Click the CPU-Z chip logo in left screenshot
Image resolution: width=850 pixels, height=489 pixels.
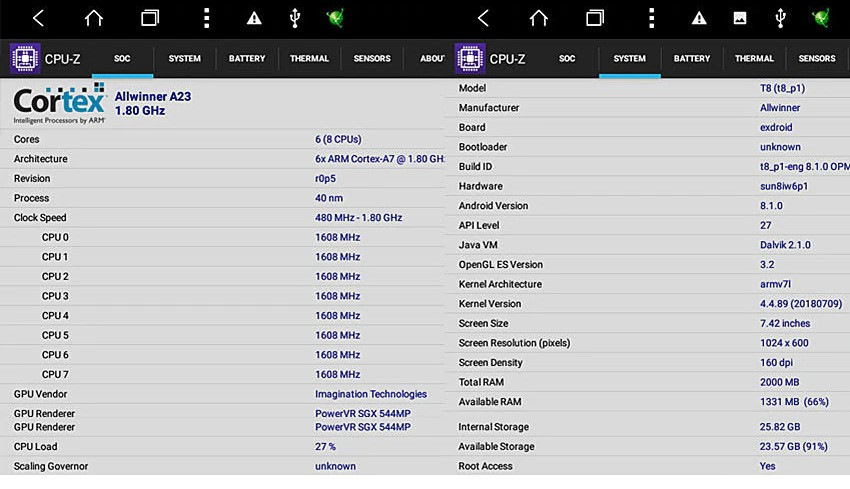[x=25, y=58]
